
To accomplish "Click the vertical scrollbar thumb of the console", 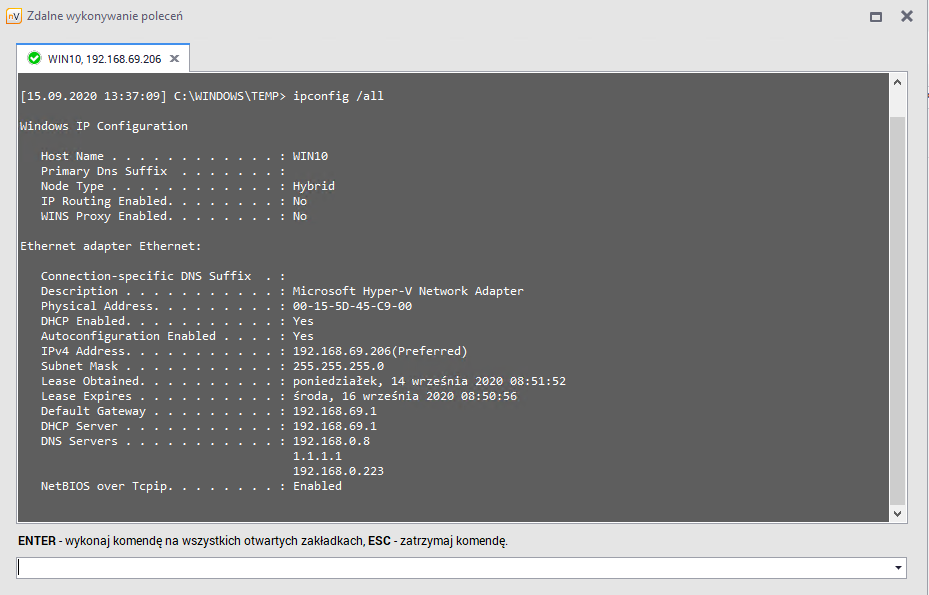I will pyautogui.click(x=897, y=300).
